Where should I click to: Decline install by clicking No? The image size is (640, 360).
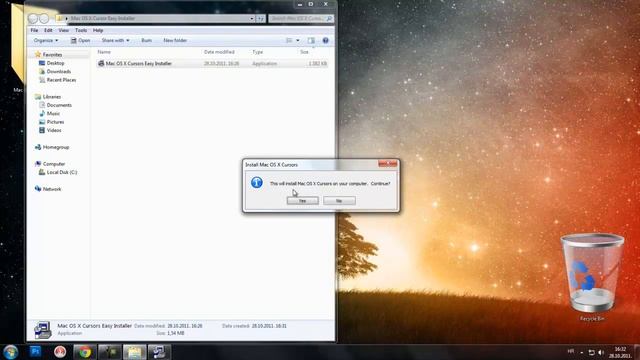point(339,200)
